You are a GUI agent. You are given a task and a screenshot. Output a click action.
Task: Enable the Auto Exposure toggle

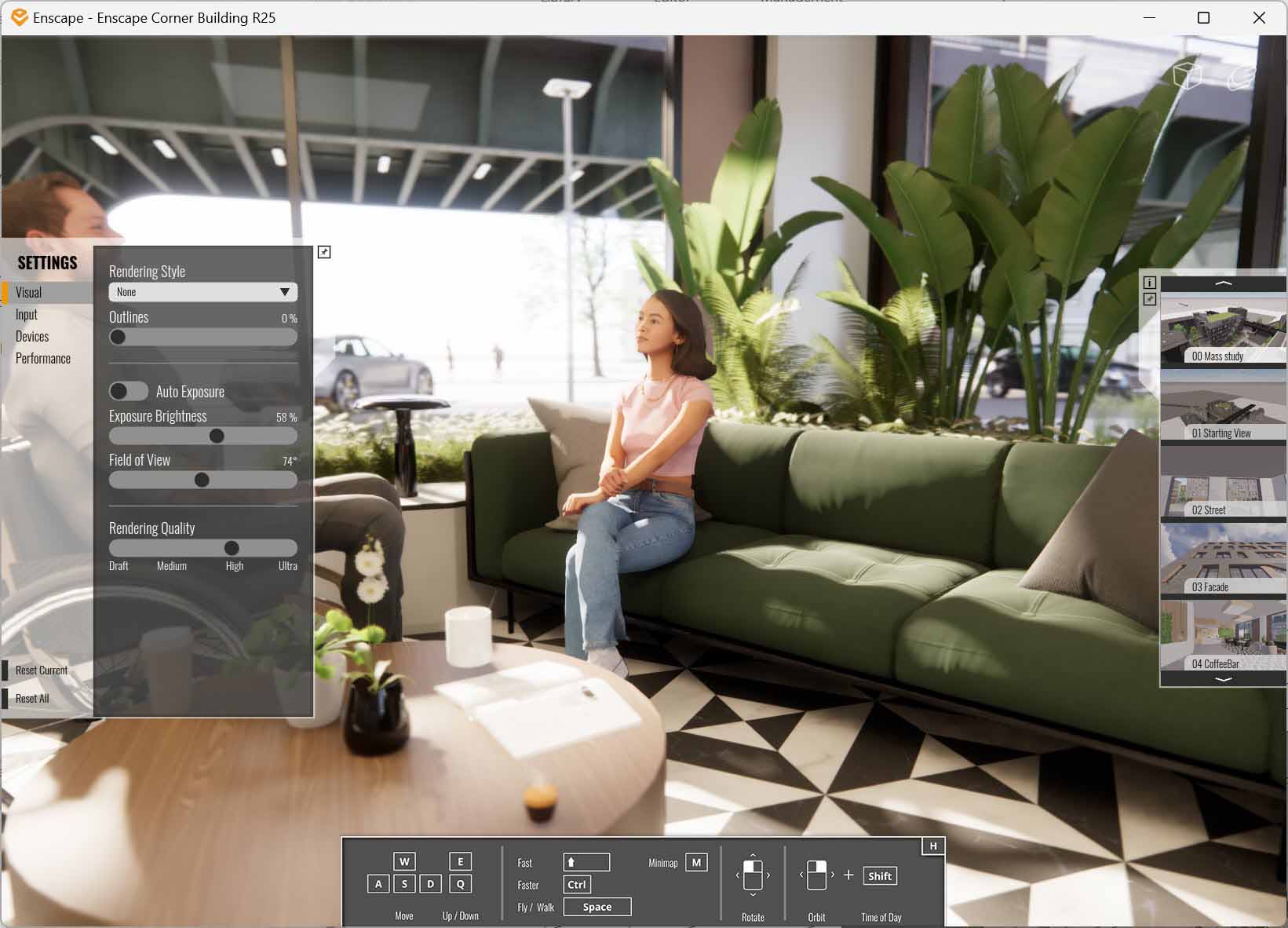tap(128, 390)
